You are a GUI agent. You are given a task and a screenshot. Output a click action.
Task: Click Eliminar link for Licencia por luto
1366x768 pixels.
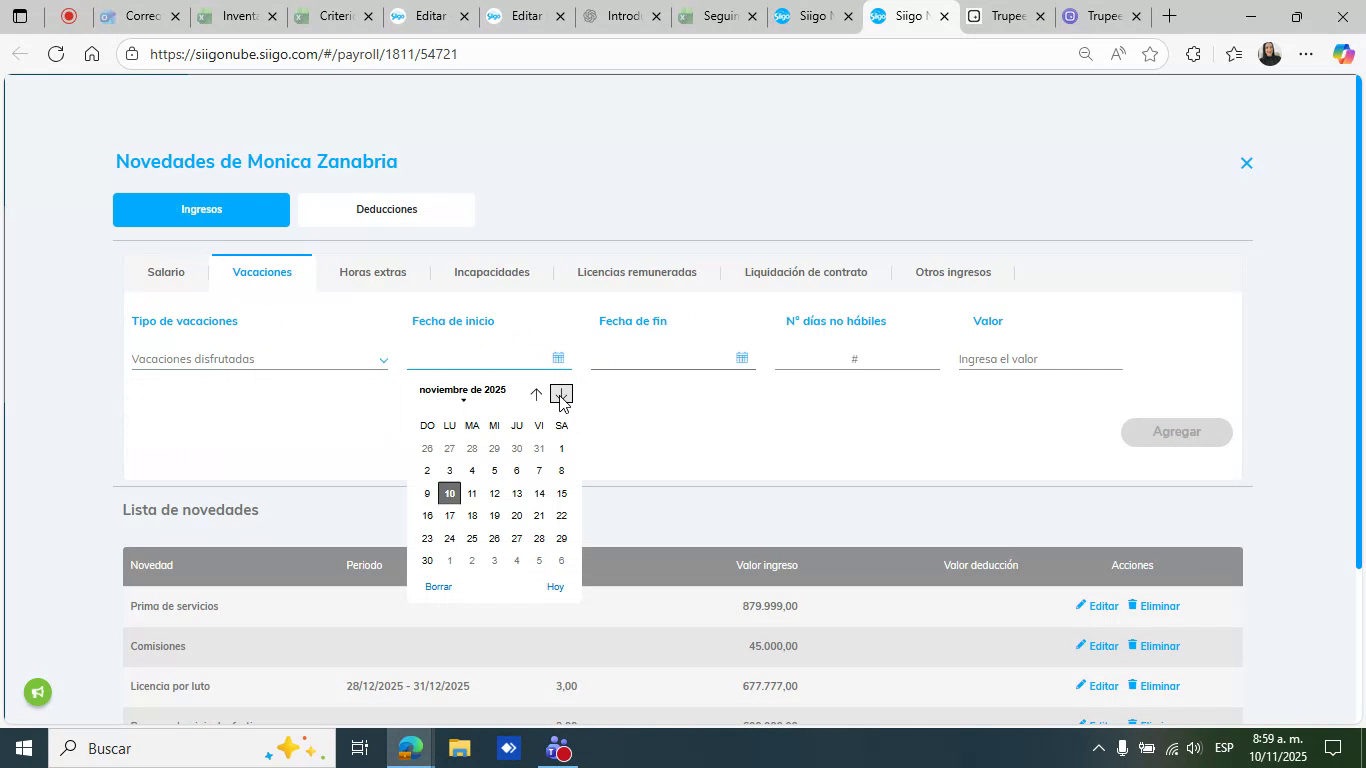tap(1160, 686)
